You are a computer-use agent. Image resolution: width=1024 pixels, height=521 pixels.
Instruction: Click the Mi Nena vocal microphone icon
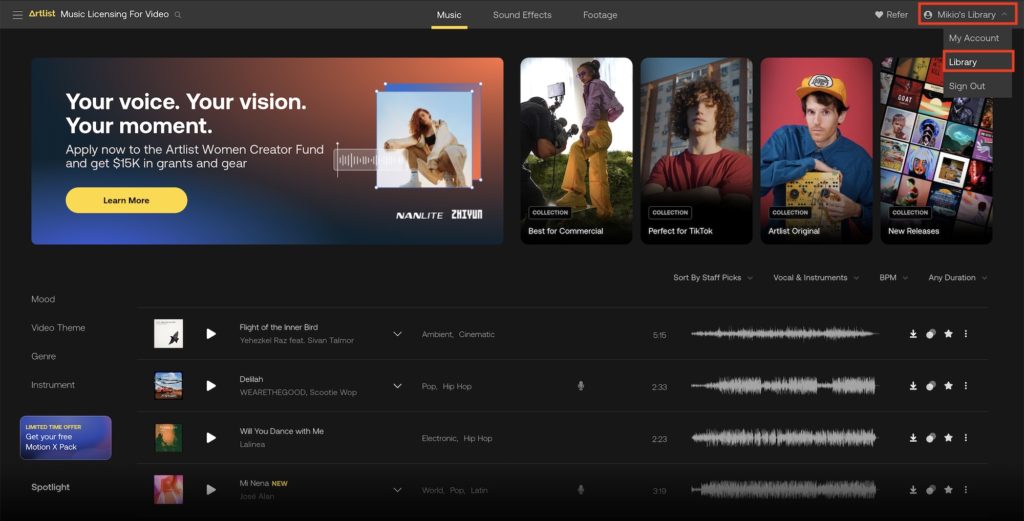point(581,490)
